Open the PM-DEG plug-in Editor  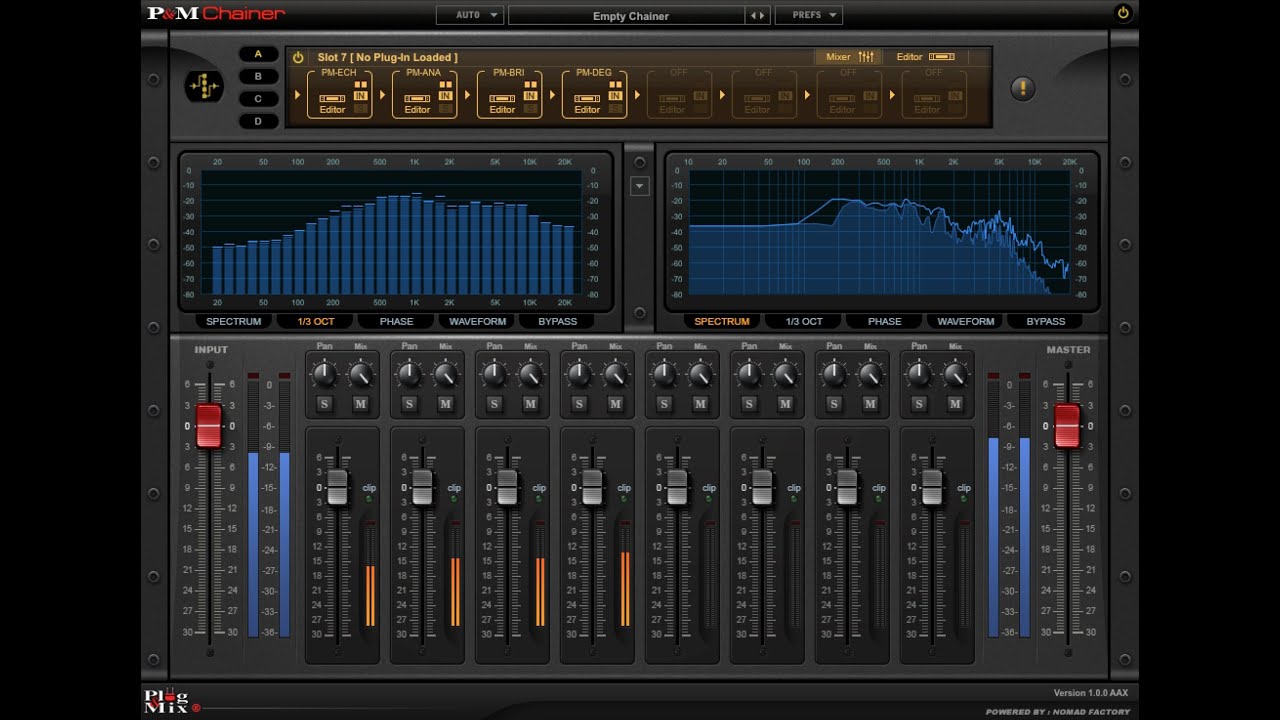coord(587,104)
